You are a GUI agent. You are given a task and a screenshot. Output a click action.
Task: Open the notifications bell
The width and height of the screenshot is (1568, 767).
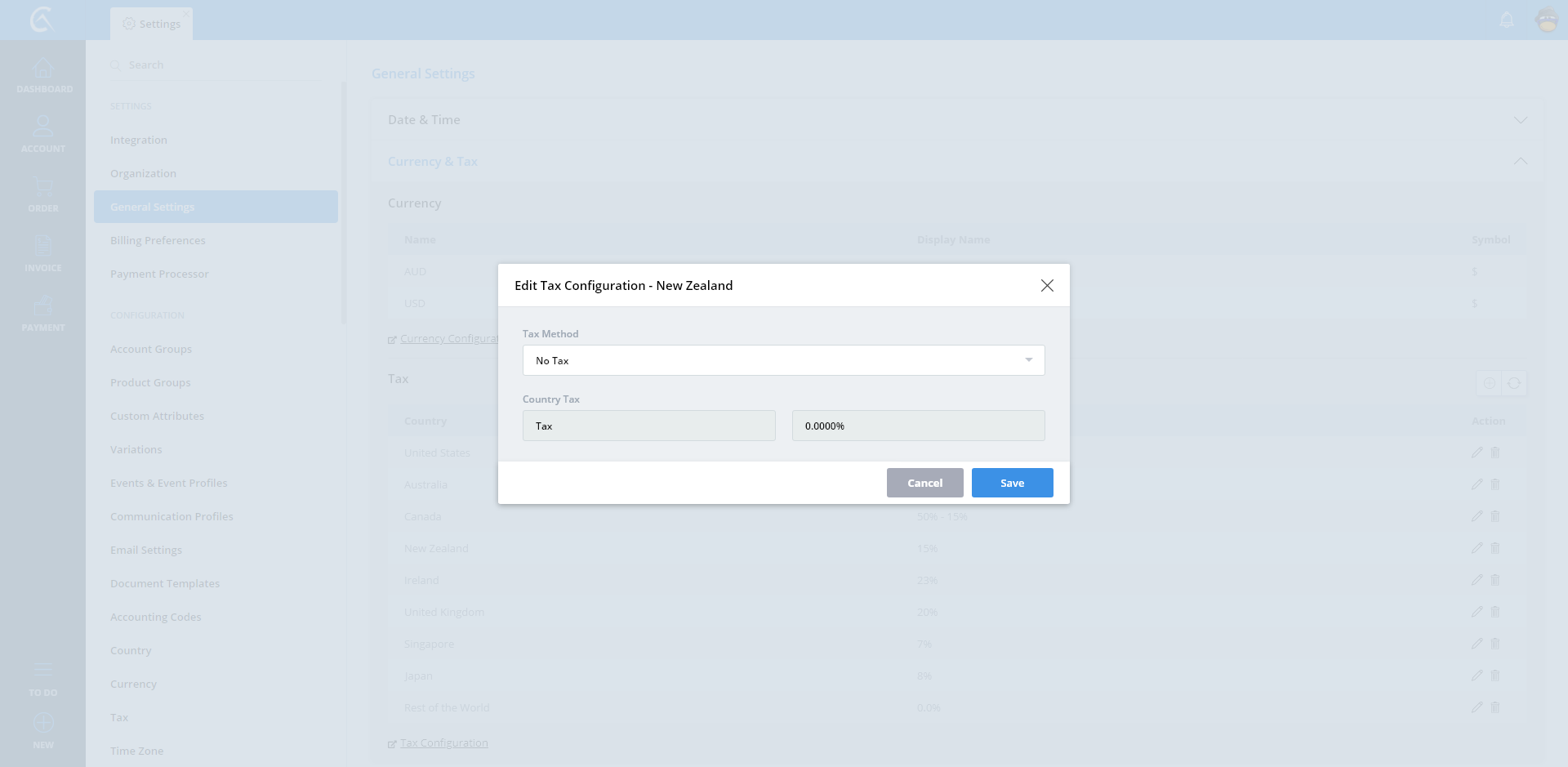coord(1507,20)
